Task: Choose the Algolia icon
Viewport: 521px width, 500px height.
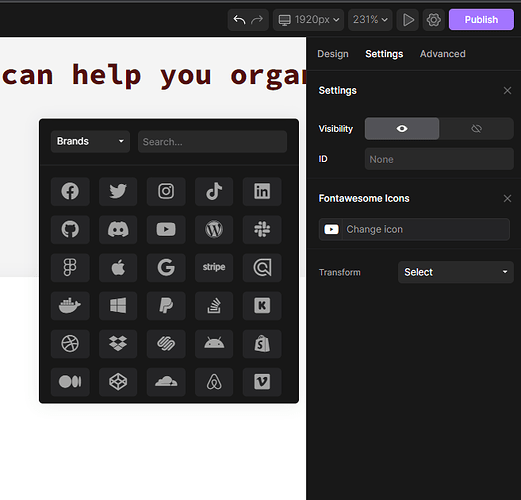Action: (x=262, y=267)
